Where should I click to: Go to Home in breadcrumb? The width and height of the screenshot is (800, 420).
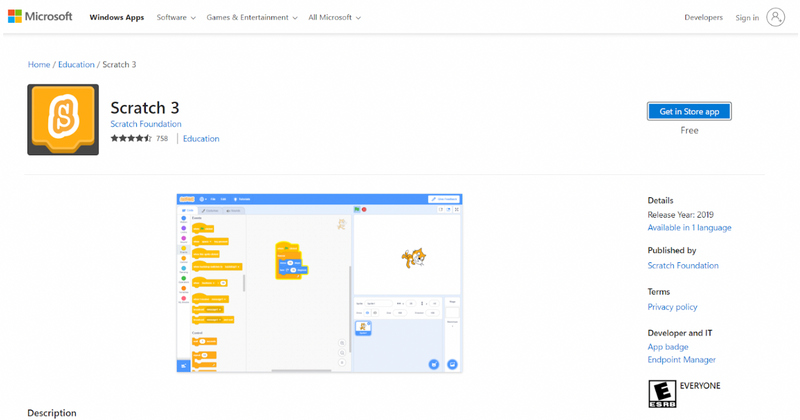click(39, 64)
